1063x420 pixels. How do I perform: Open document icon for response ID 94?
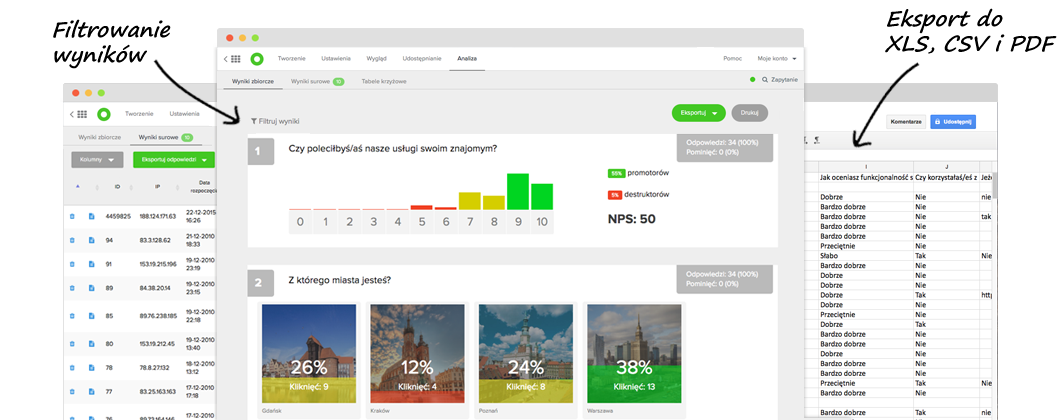coord(91,240)
